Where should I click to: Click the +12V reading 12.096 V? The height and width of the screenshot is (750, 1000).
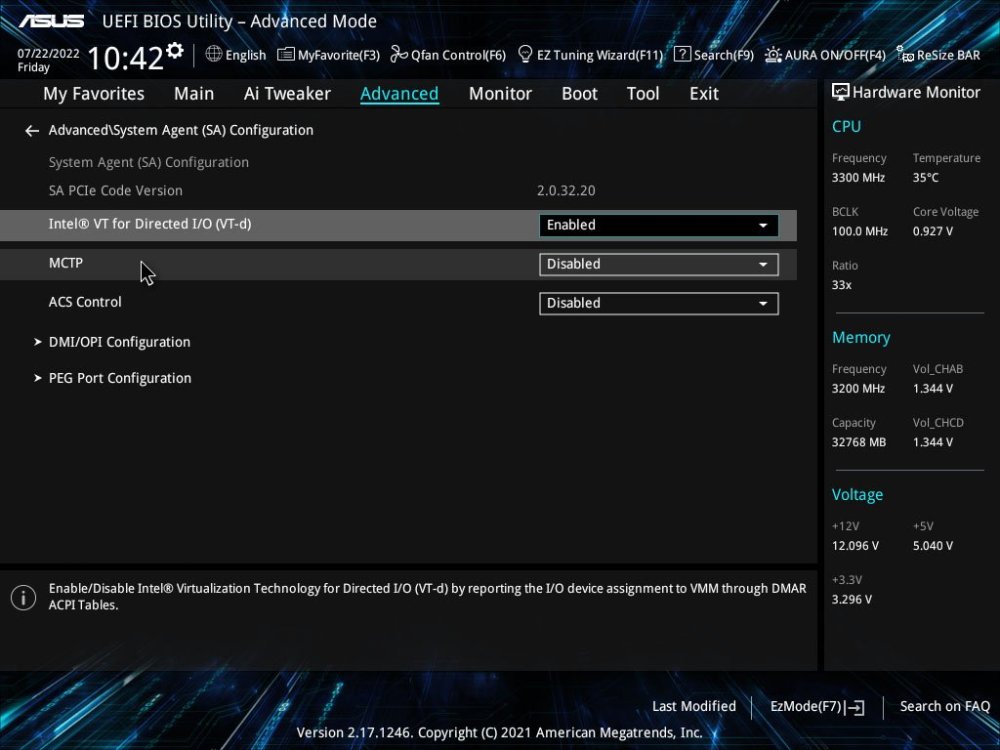[x=855, y=547]
